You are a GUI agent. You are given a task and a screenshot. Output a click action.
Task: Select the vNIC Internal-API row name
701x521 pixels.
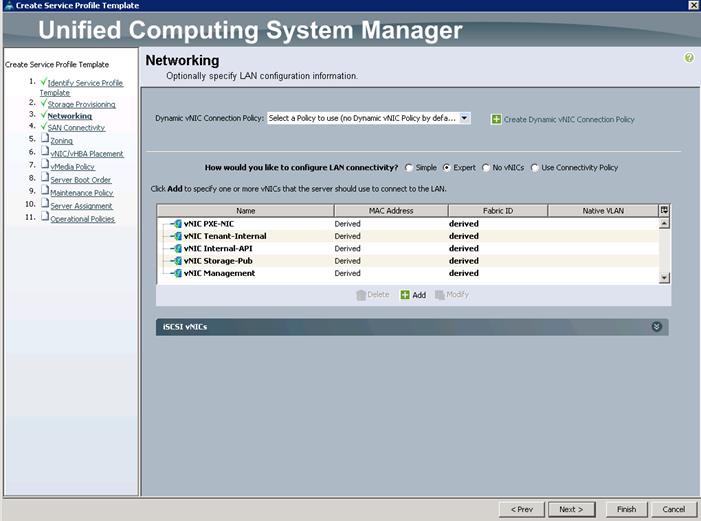coord(218,249)
